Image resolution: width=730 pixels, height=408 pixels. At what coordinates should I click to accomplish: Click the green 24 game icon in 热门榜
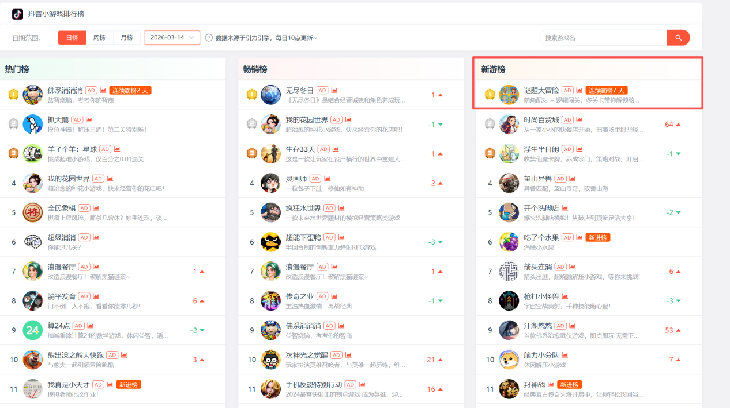coord(33,328)
